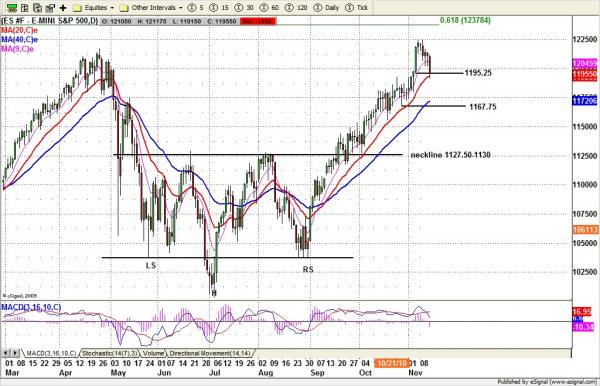Click the LS left shoulder label
The width and height of the screenshot is (600, 386).
[151, 265]
